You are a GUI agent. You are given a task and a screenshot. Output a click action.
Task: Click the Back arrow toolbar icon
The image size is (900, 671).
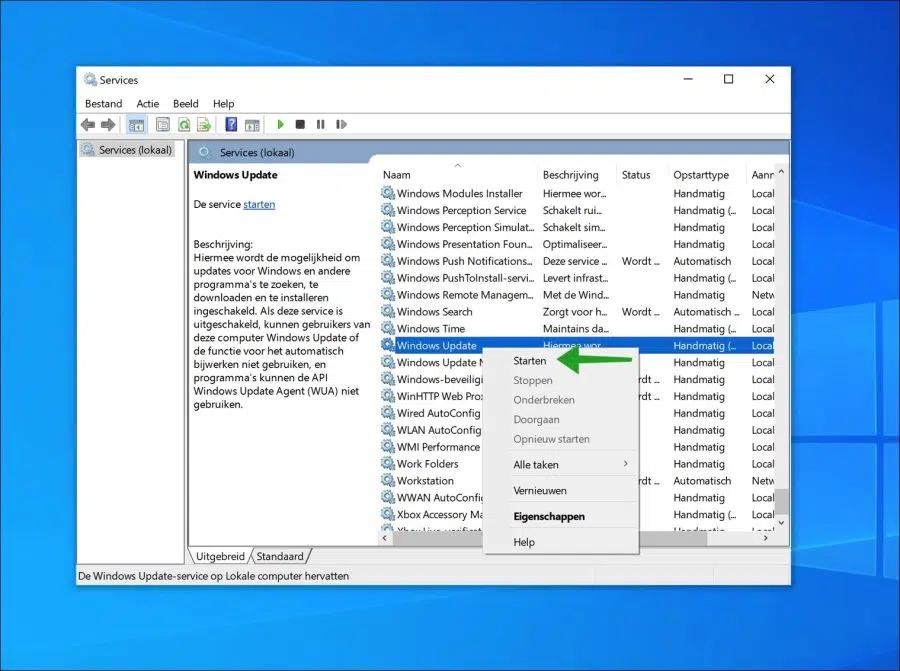[x=88, y=125]
